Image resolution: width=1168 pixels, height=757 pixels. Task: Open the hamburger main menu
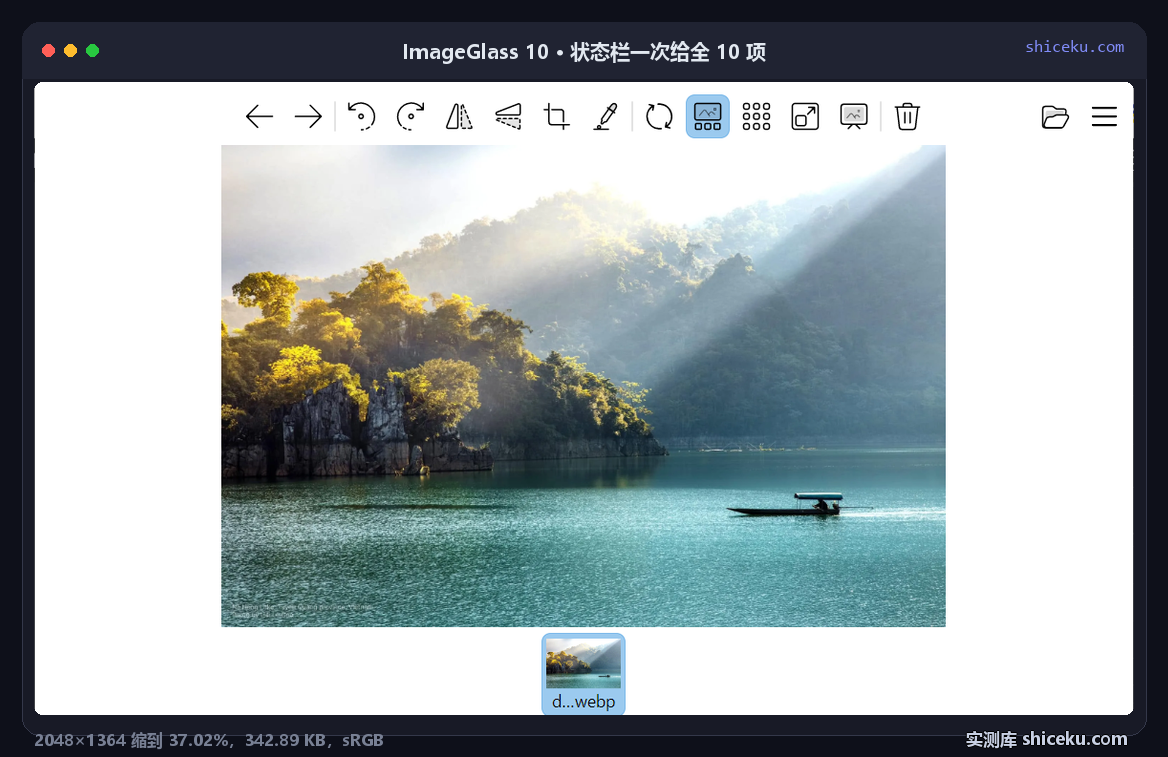click(x=1104, y=117)
